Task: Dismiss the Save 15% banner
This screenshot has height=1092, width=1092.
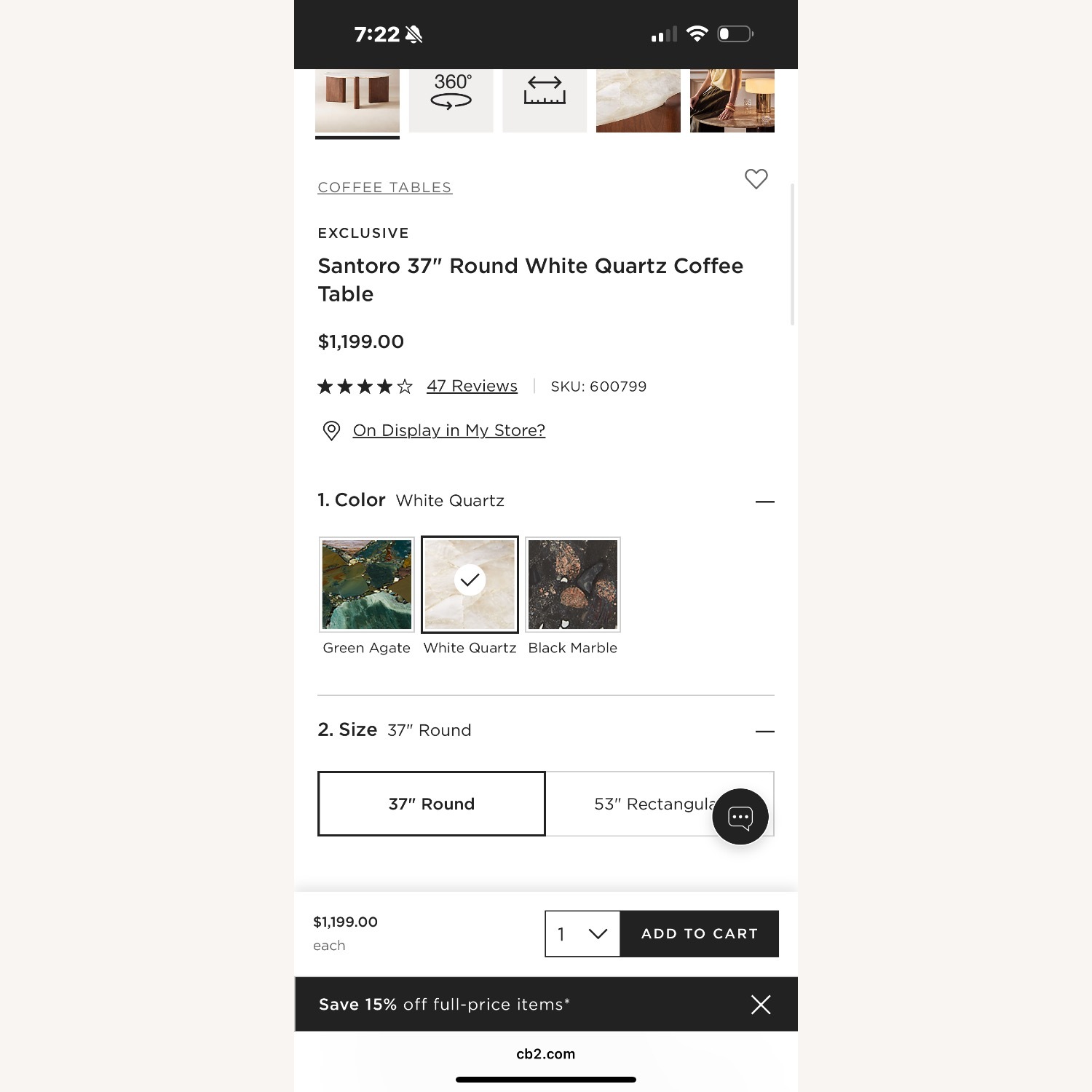Action: pos(761,1005)
